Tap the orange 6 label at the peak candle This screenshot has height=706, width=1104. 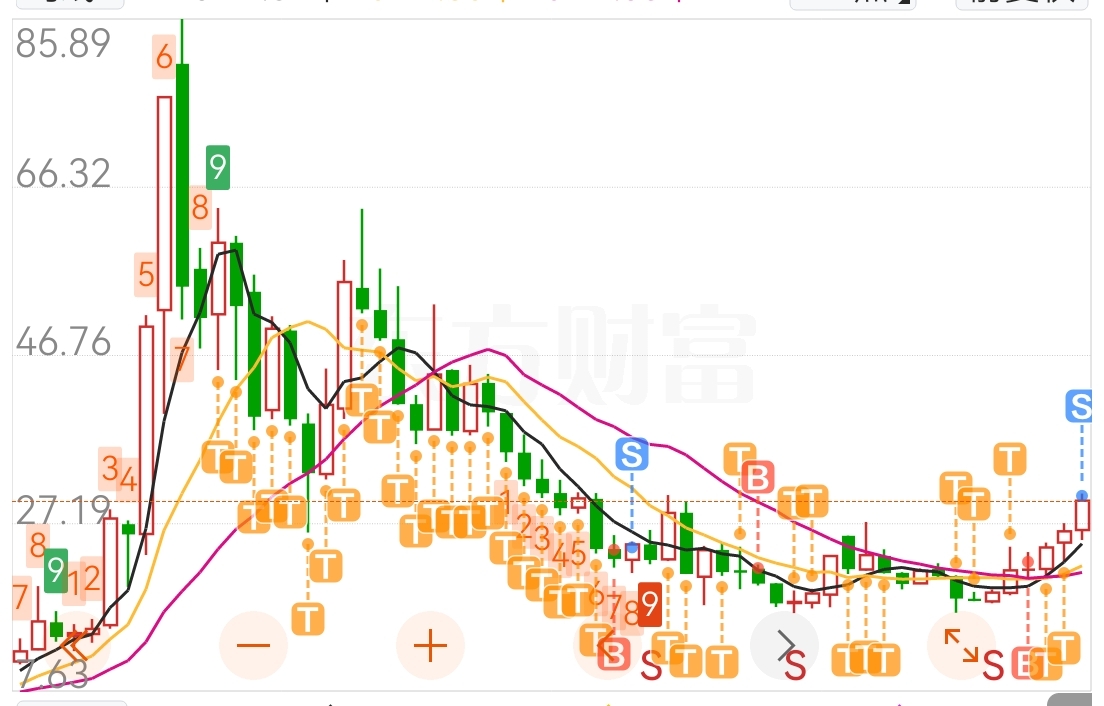[x=164, y=57]
